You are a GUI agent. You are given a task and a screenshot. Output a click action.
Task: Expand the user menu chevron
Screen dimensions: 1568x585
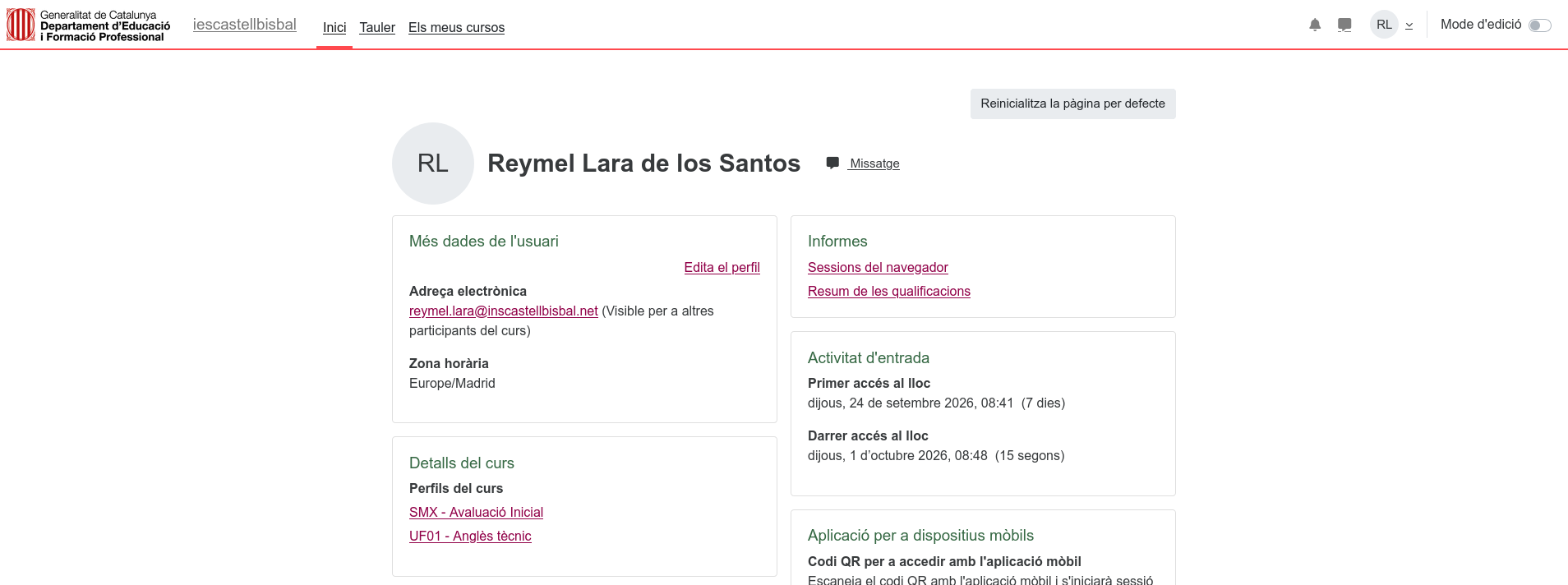click(1409, 25)
